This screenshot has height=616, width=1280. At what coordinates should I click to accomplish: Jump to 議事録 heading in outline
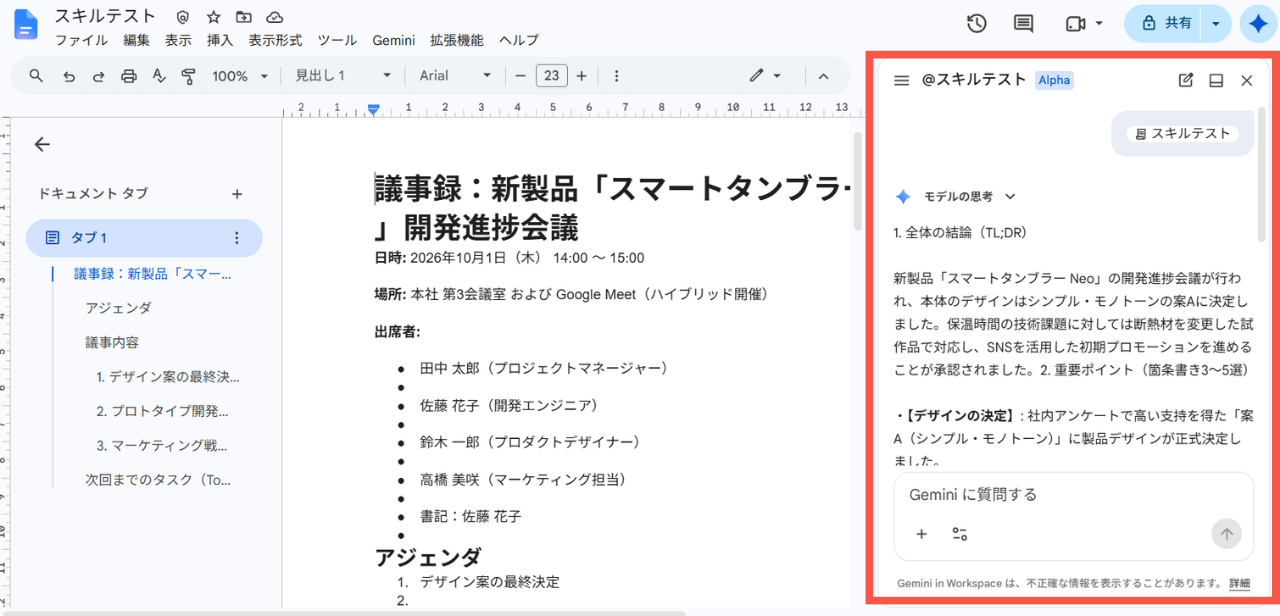point(153,274)
